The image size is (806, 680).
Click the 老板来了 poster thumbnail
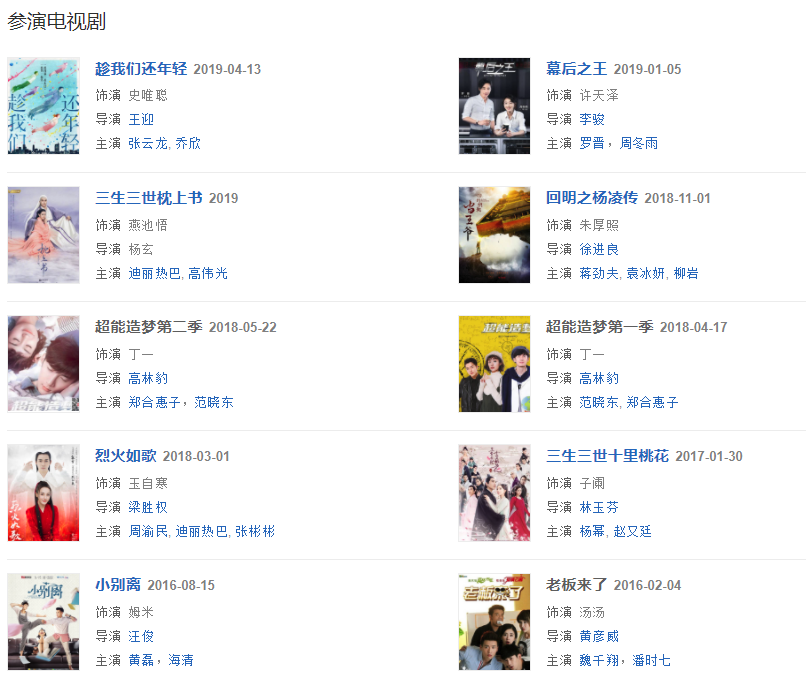coord(494,622)
